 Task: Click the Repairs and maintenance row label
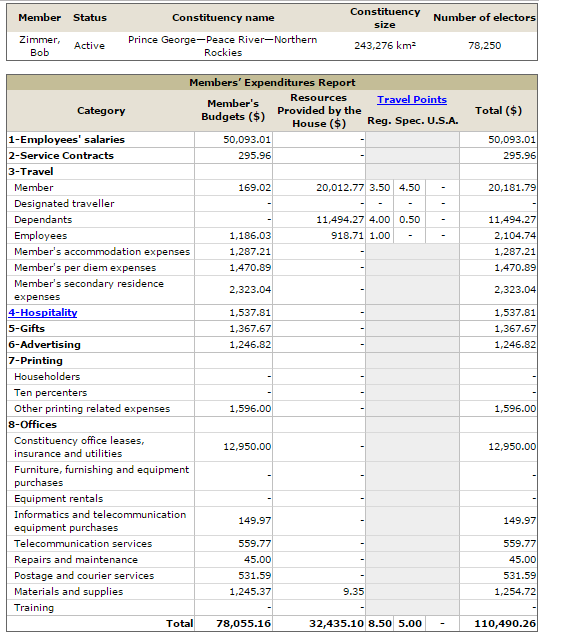coord(76,560)
